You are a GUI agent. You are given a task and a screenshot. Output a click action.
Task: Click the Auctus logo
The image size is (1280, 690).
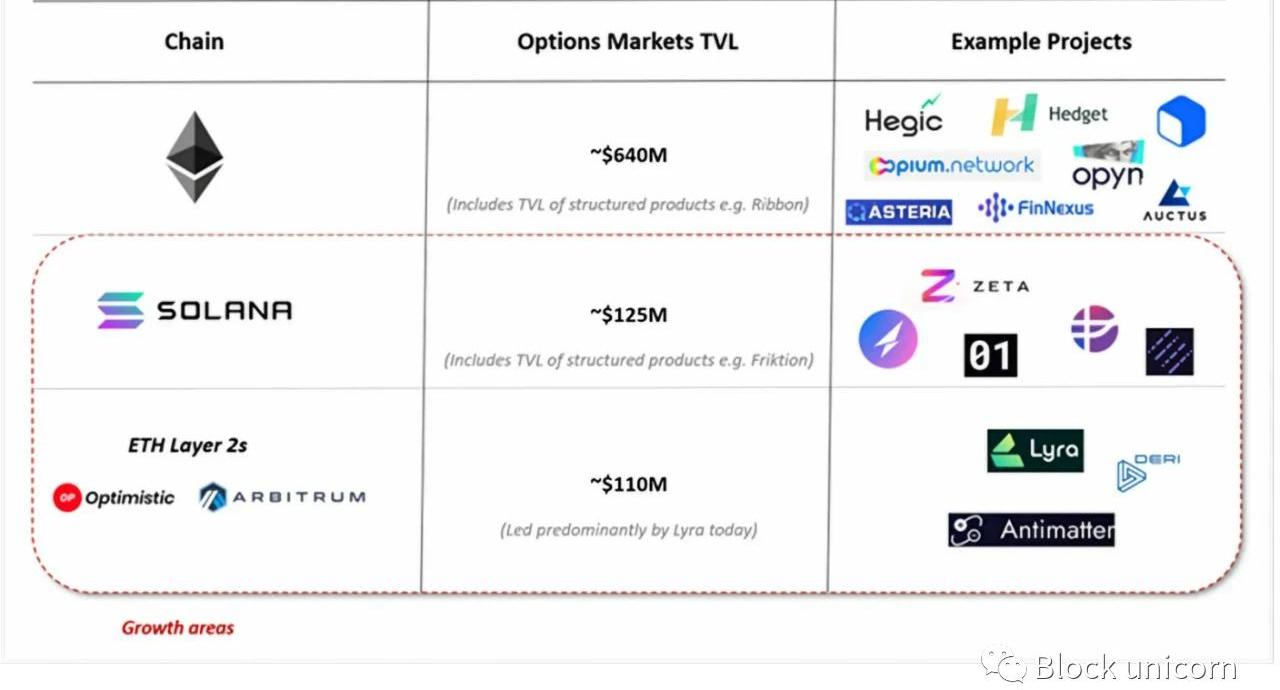coord(1175,201)
